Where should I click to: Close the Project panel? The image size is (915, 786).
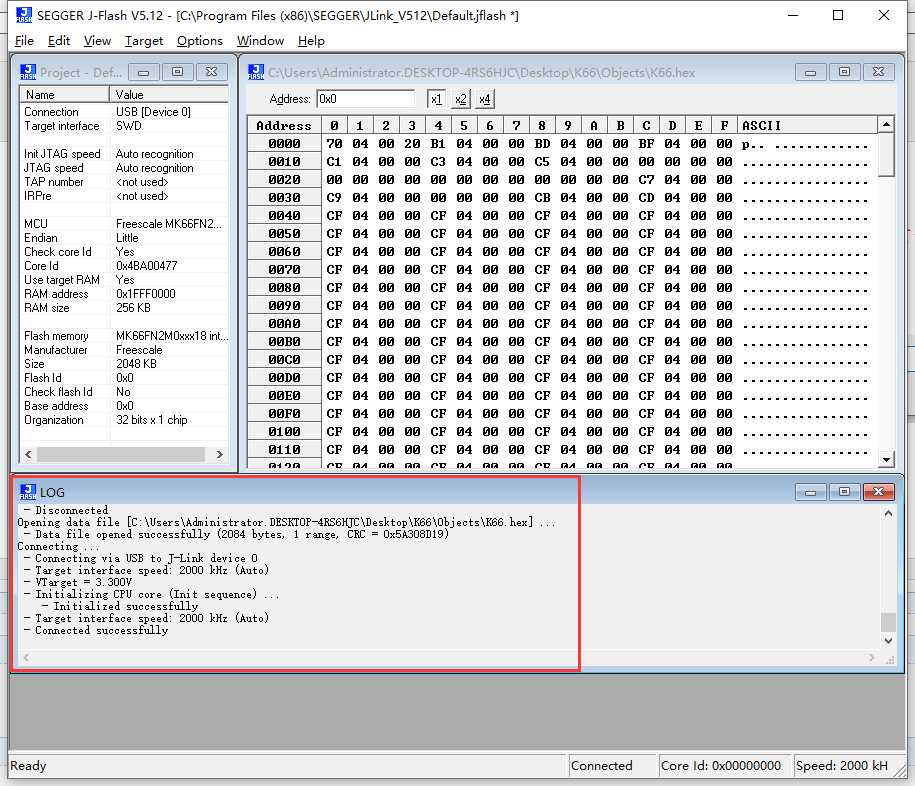click(212, 72)
